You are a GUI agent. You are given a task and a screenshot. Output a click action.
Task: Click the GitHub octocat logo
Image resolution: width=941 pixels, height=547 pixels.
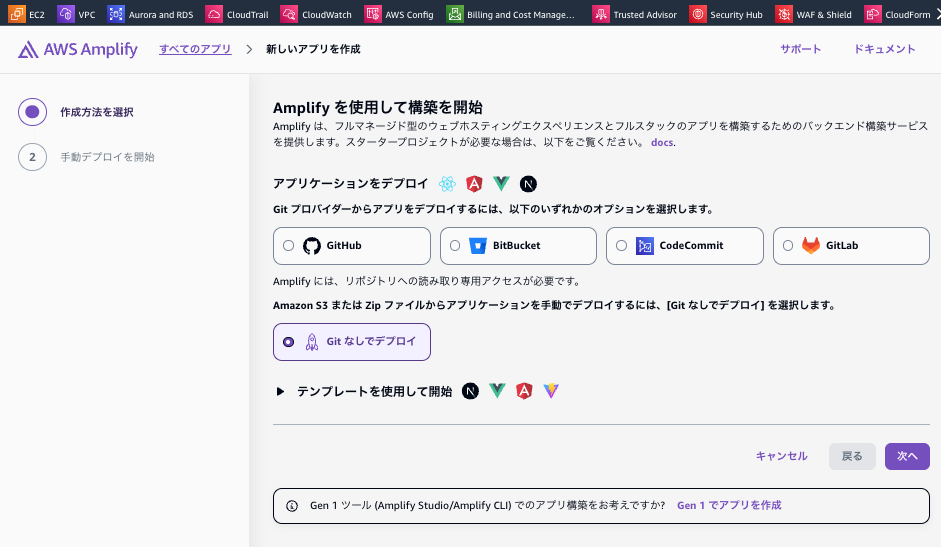[312, 246]
